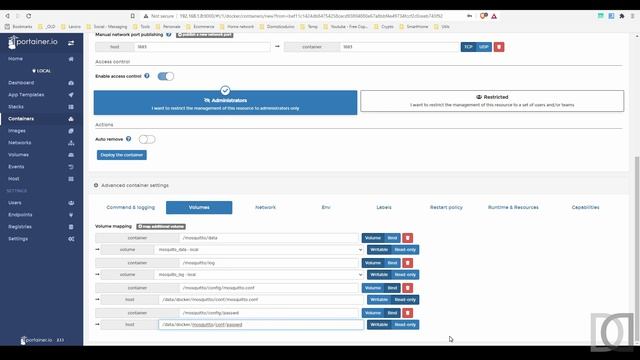Image resolution: width=640 pixels, height=360 pixels.
Task: Delete the /mosquitto/config/passwd volume mapping
Action: [x=407, y=313]
